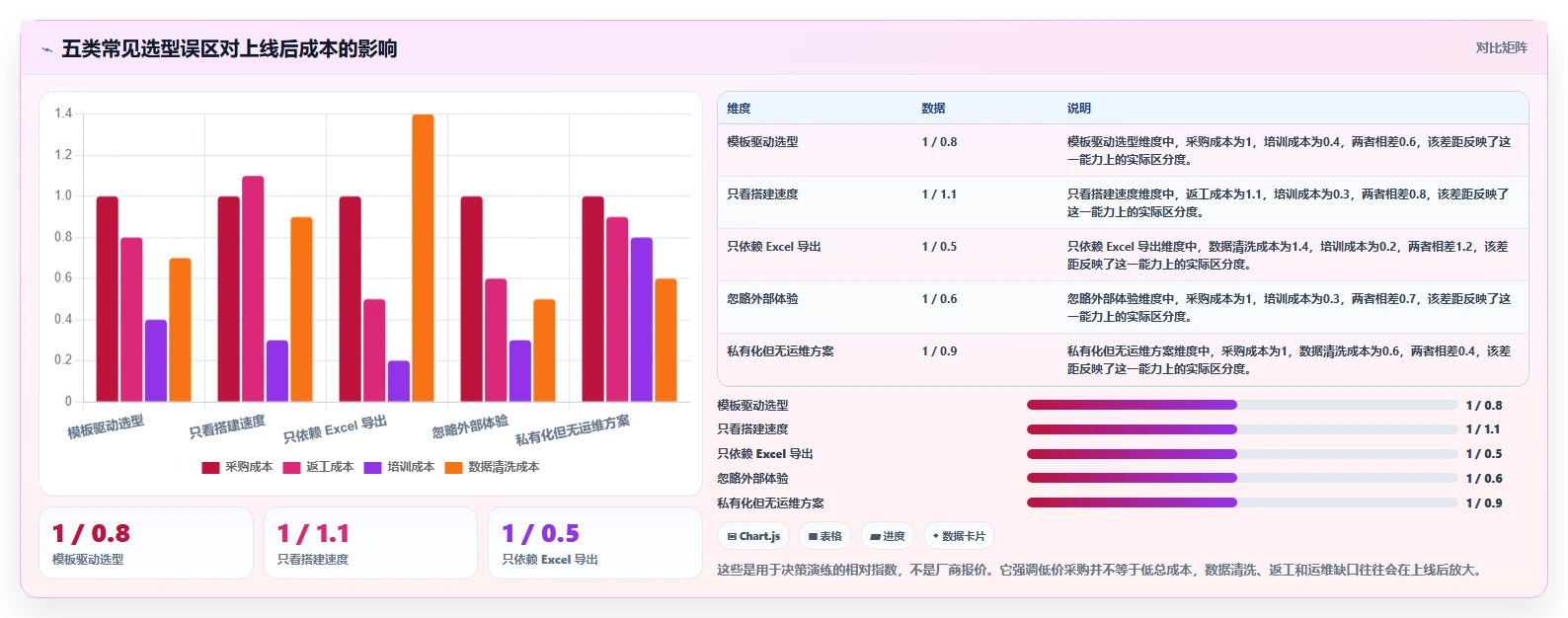Click the lightning icon beside the title
This screenshot has height=618, width=1568.
pos(46,49)
